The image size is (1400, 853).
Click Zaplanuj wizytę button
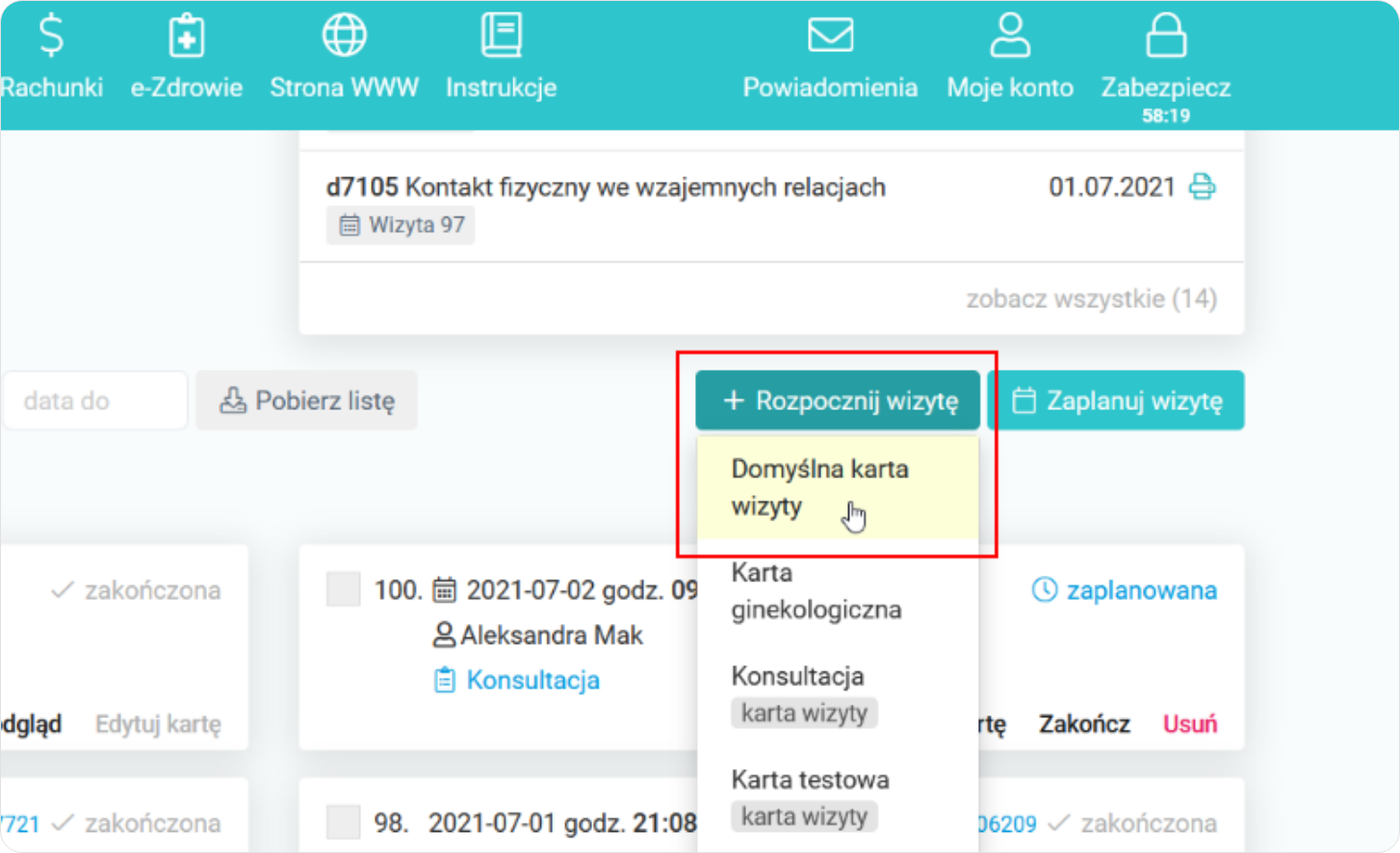1116,401
